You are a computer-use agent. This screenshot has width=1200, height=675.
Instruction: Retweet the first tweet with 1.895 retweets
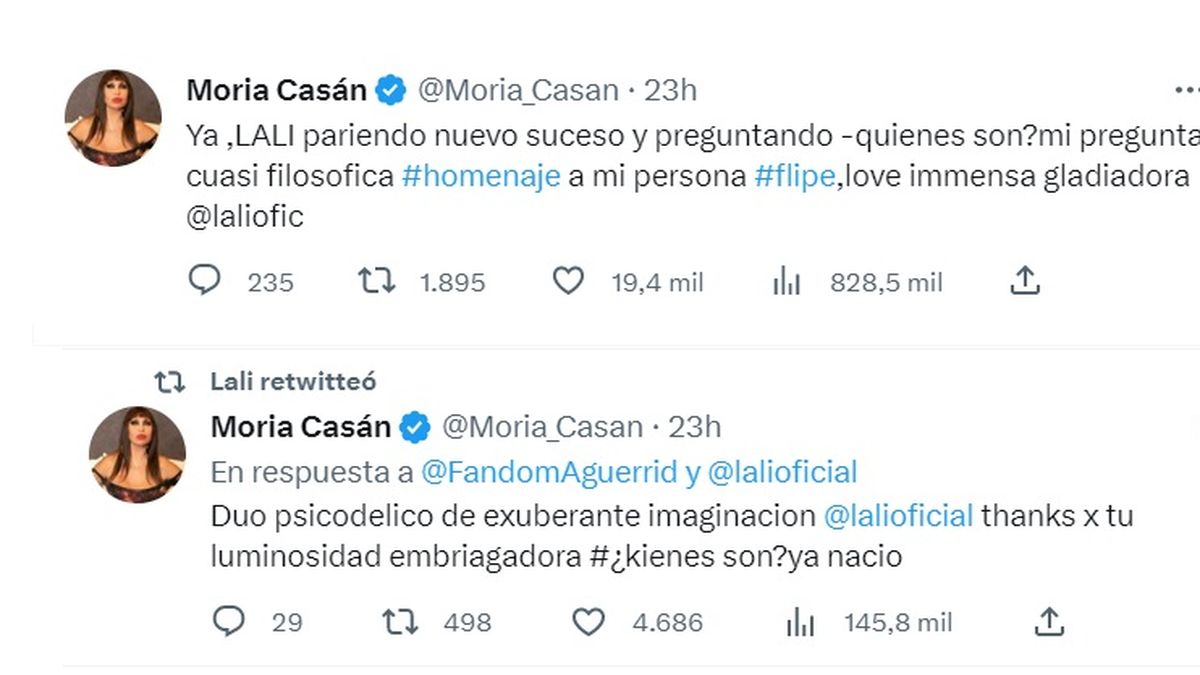click(x=374, y=282)
